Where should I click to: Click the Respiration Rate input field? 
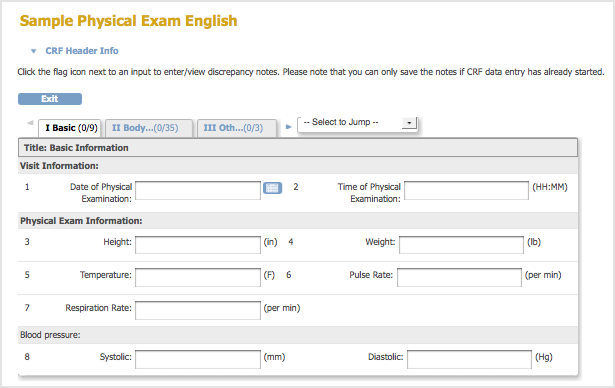click(x=198, y=310)
